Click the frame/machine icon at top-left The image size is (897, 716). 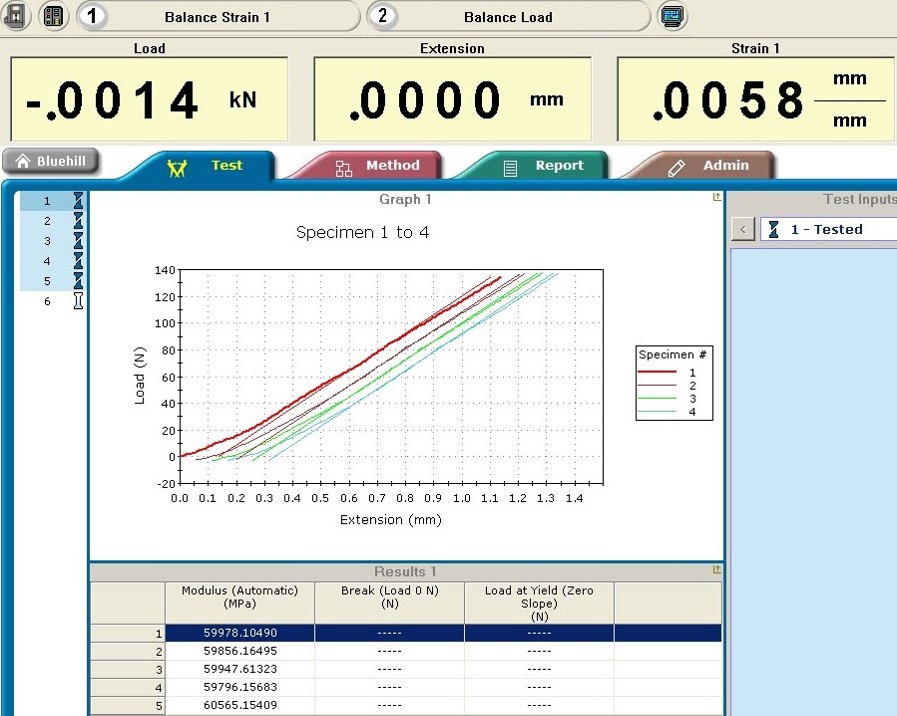[x=18, y=16]
